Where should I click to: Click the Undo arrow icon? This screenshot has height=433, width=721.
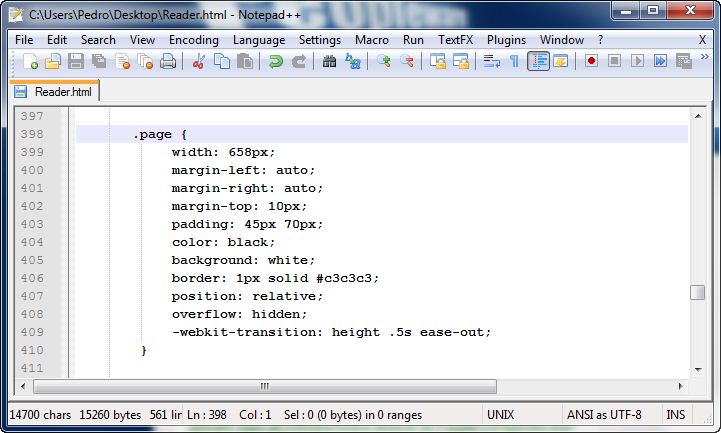pyautogui.click(x=275, y=61)
